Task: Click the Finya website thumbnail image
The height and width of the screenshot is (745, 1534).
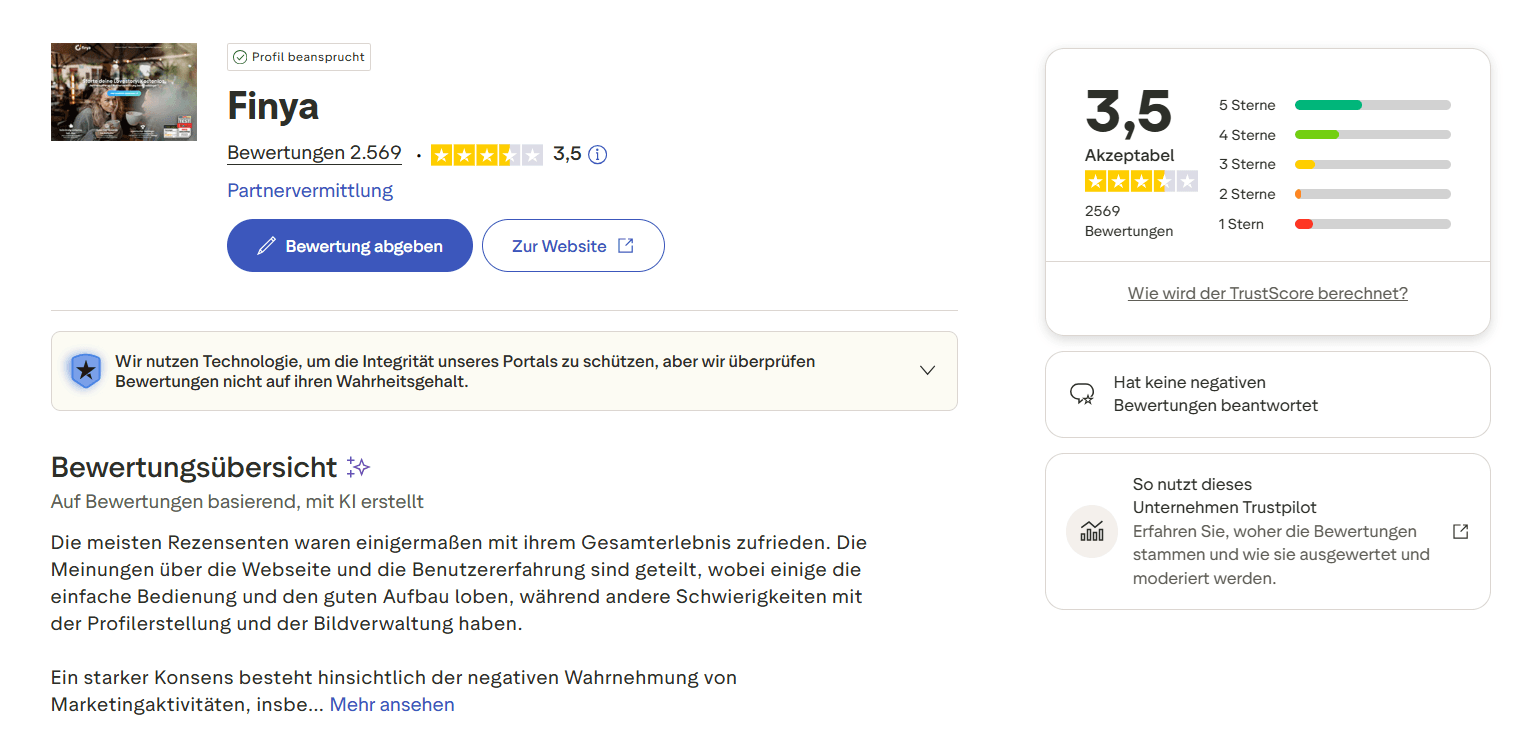Action: click(x=124, y=92)
